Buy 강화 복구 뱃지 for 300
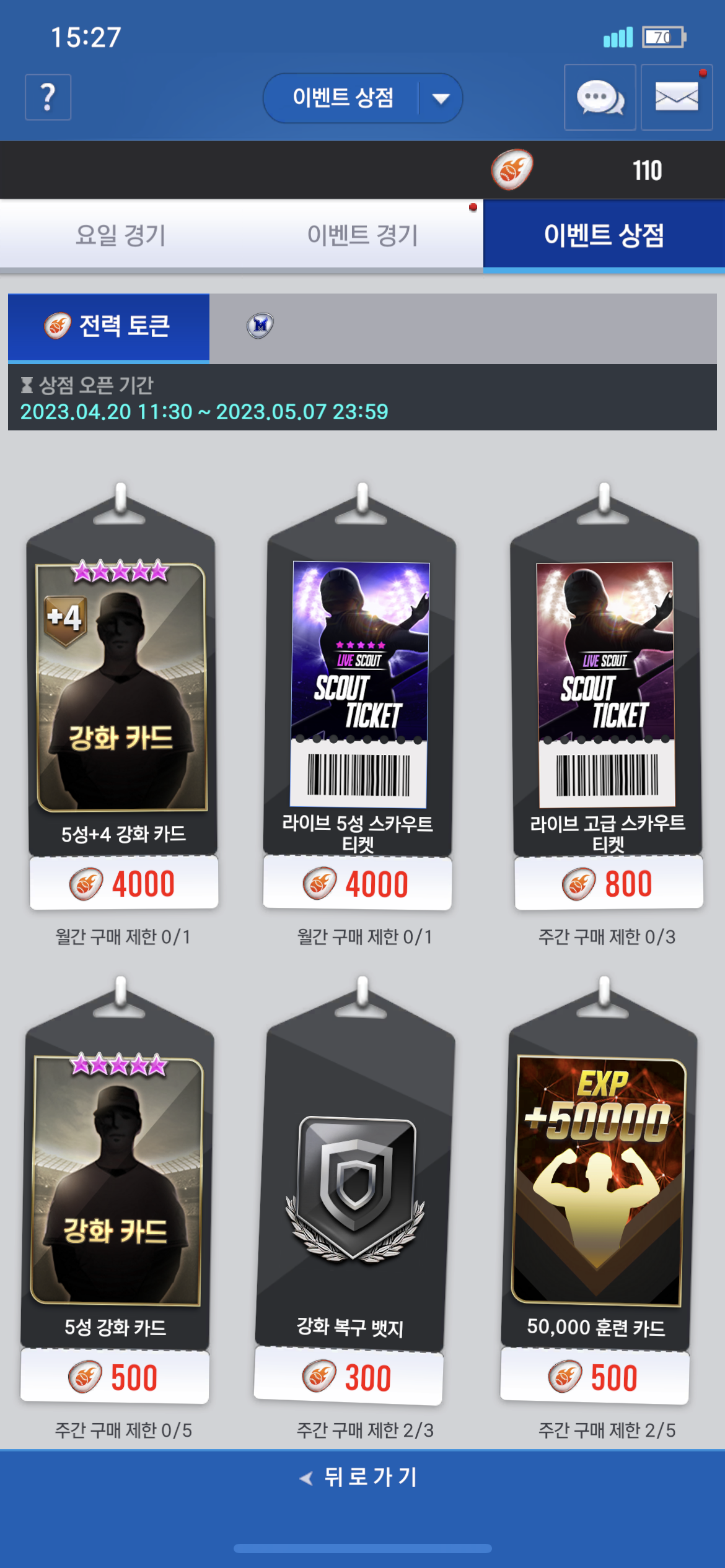The width and height of the screenshot is (725, 1568). click(x=348, y=1377)
